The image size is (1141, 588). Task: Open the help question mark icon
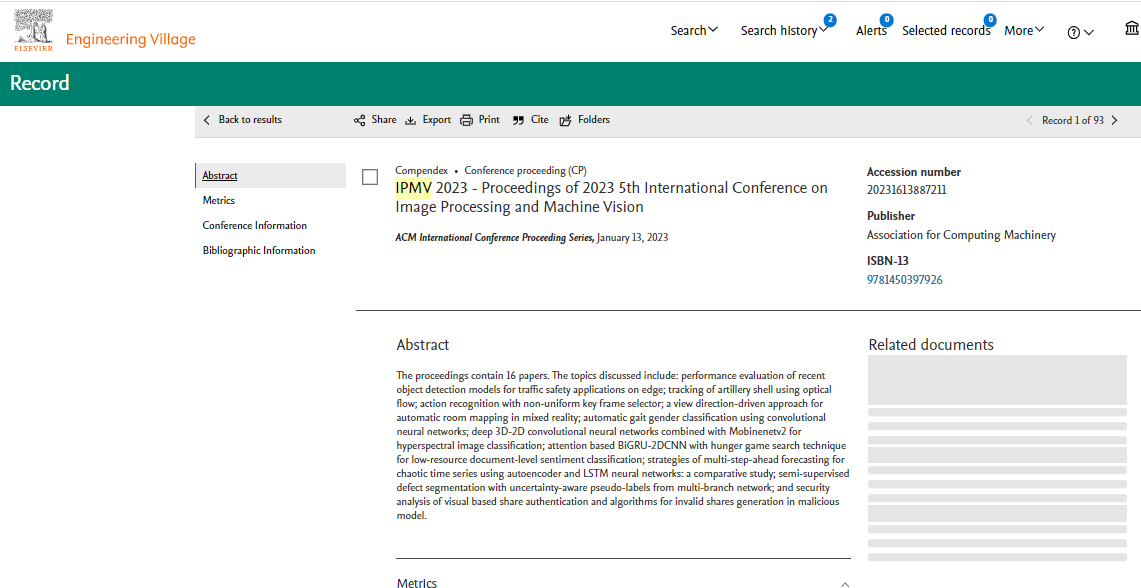tap(1073, 32)
